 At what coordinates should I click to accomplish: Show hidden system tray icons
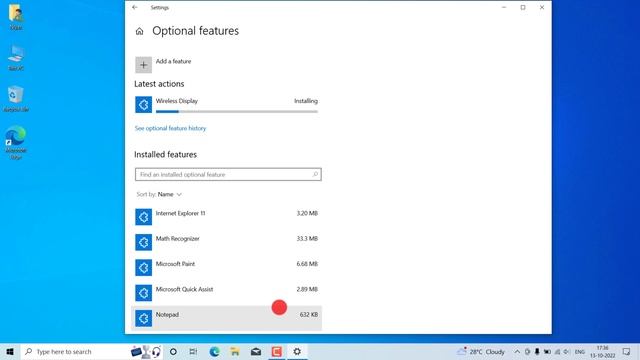(517, 351)
